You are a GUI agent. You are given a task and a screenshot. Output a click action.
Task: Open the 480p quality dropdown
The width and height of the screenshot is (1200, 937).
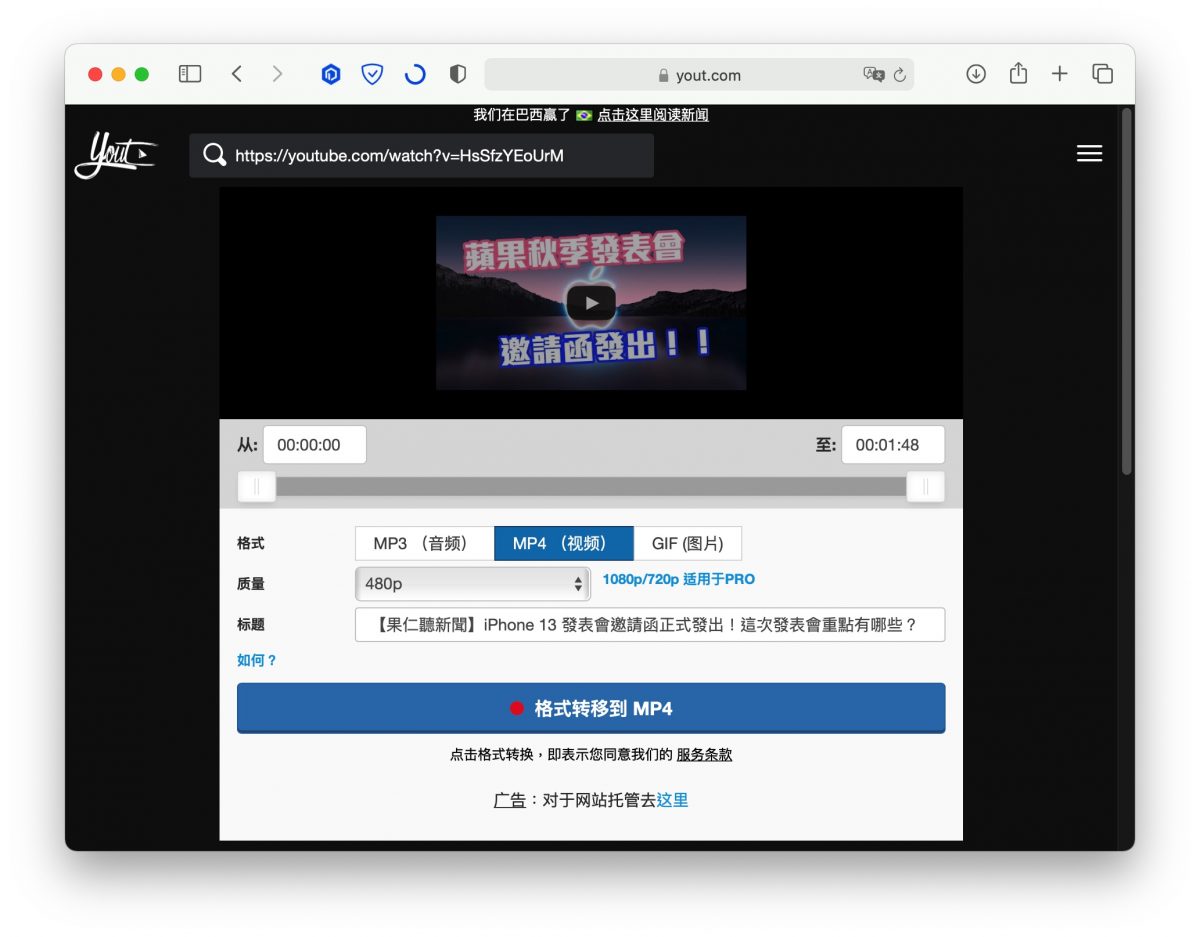point(472,584)
